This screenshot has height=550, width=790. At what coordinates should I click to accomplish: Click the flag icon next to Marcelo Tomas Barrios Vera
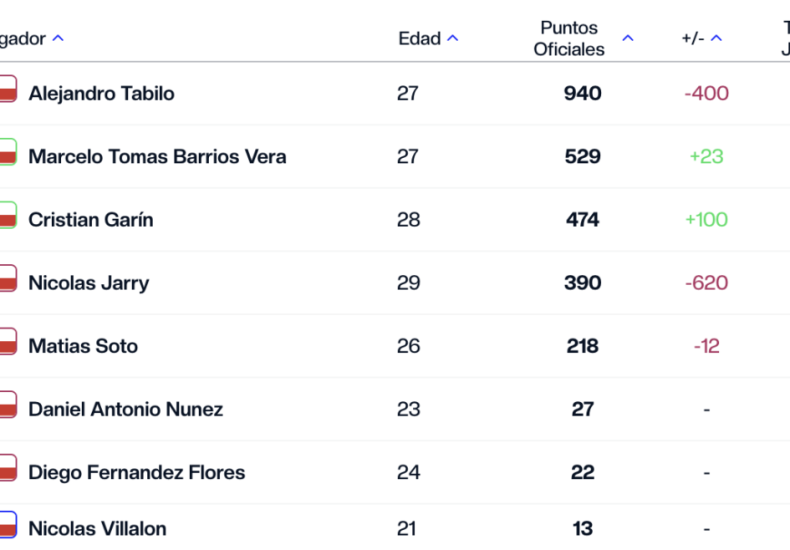click(8, 152)
